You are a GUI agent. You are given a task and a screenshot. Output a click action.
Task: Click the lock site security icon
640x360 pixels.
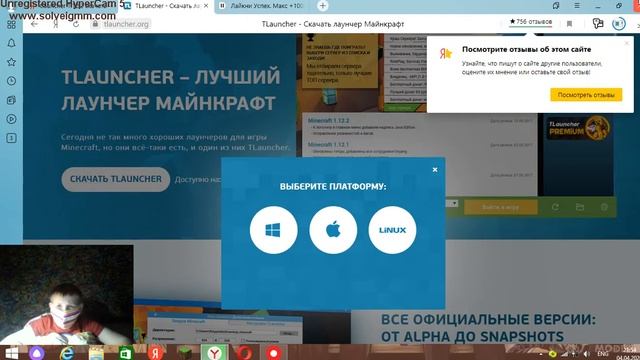[x=95, y=24]
